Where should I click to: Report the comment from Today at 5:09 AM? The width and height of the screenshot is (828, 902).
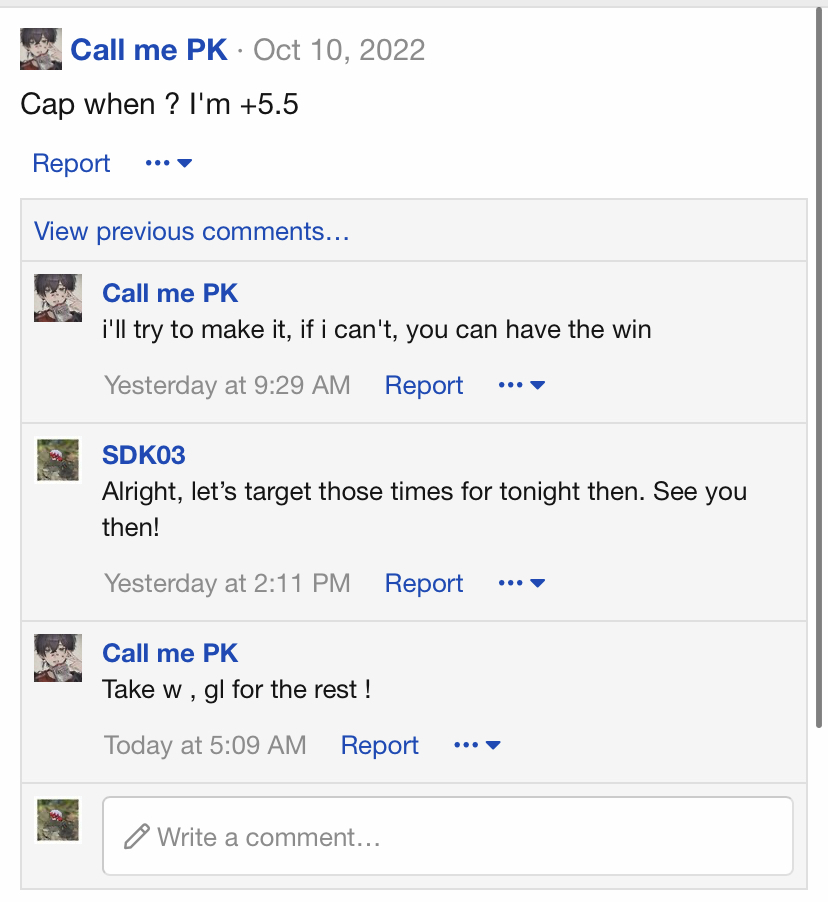379,746
